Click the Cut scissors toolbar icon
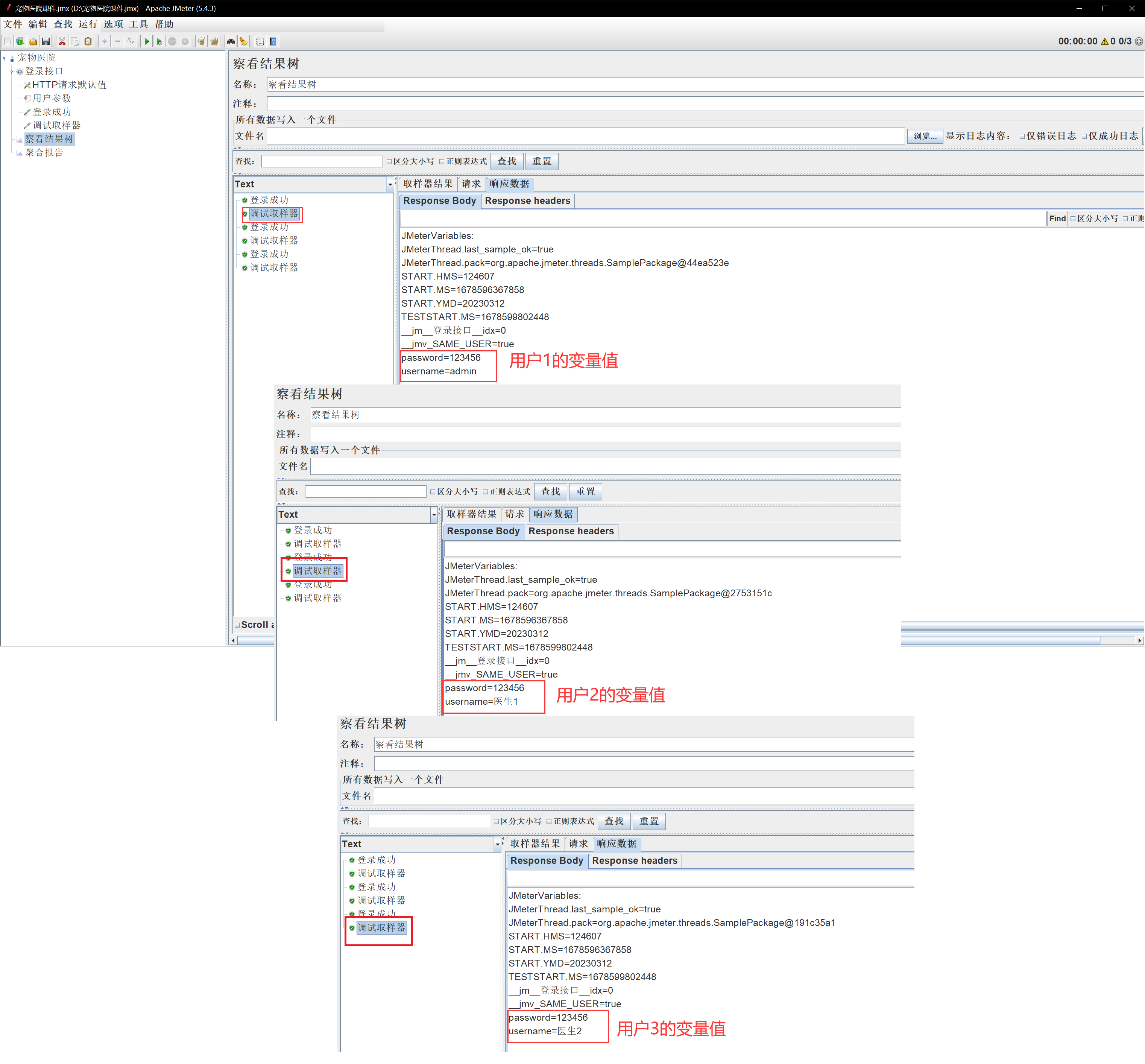The image size is (1145, 1064). click(62, 41)
